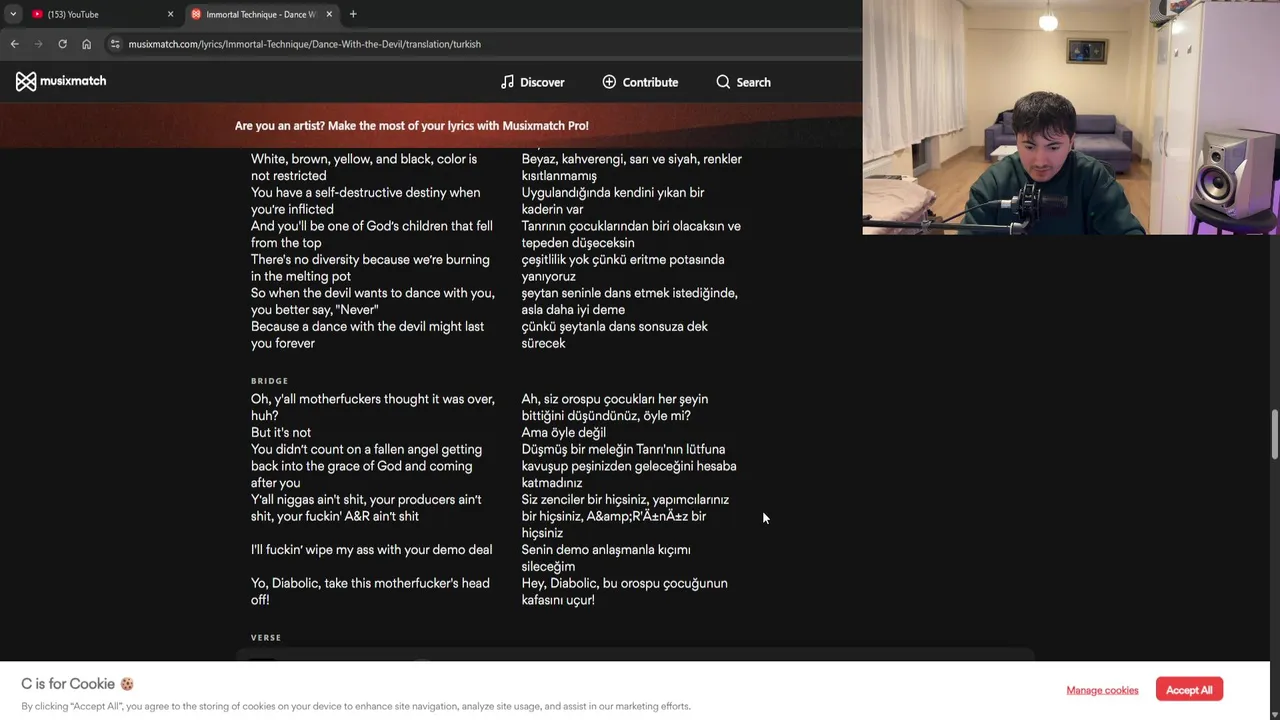Open the browser home page

point(86,44)
